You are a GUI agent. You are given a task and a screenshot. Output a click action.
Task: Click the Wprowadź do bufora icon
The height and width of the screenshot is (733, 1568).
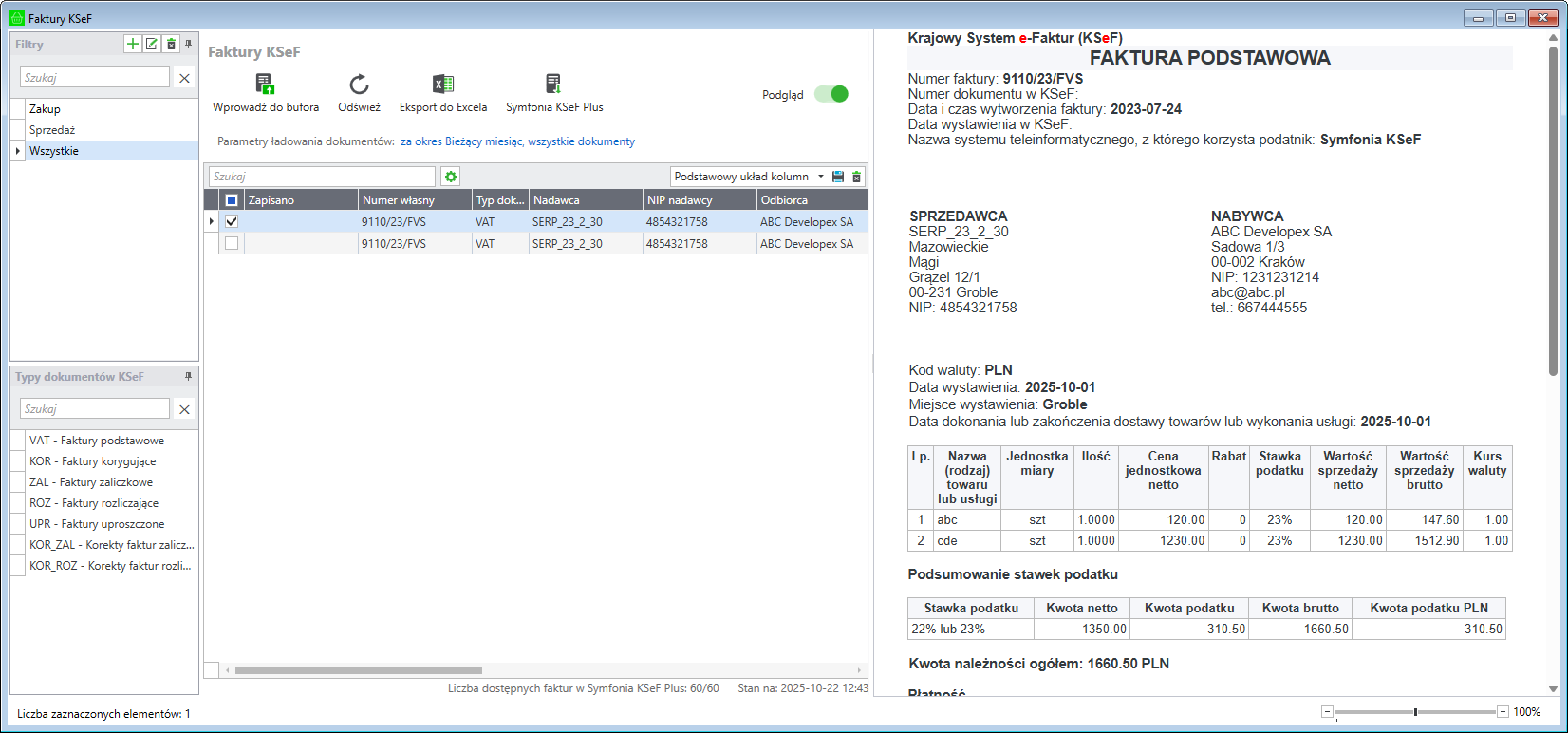(x=265, y=85)
